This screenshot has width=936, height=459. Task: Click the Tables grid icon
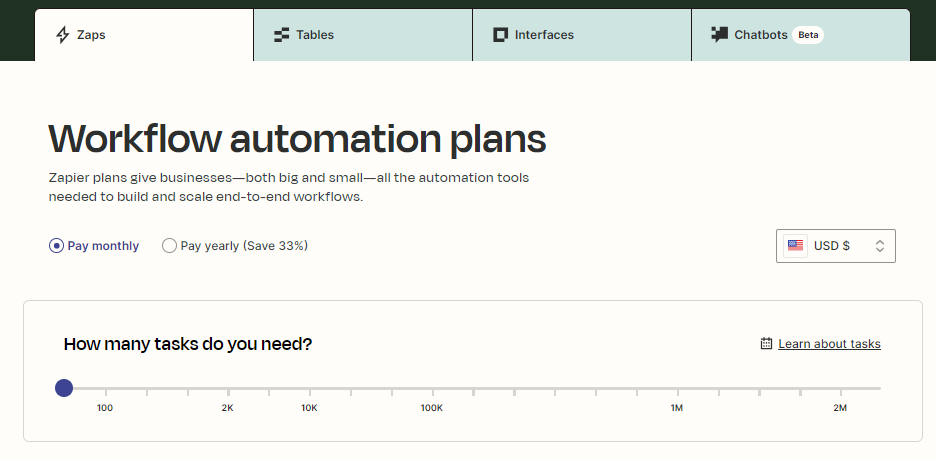tap(281, 35)
